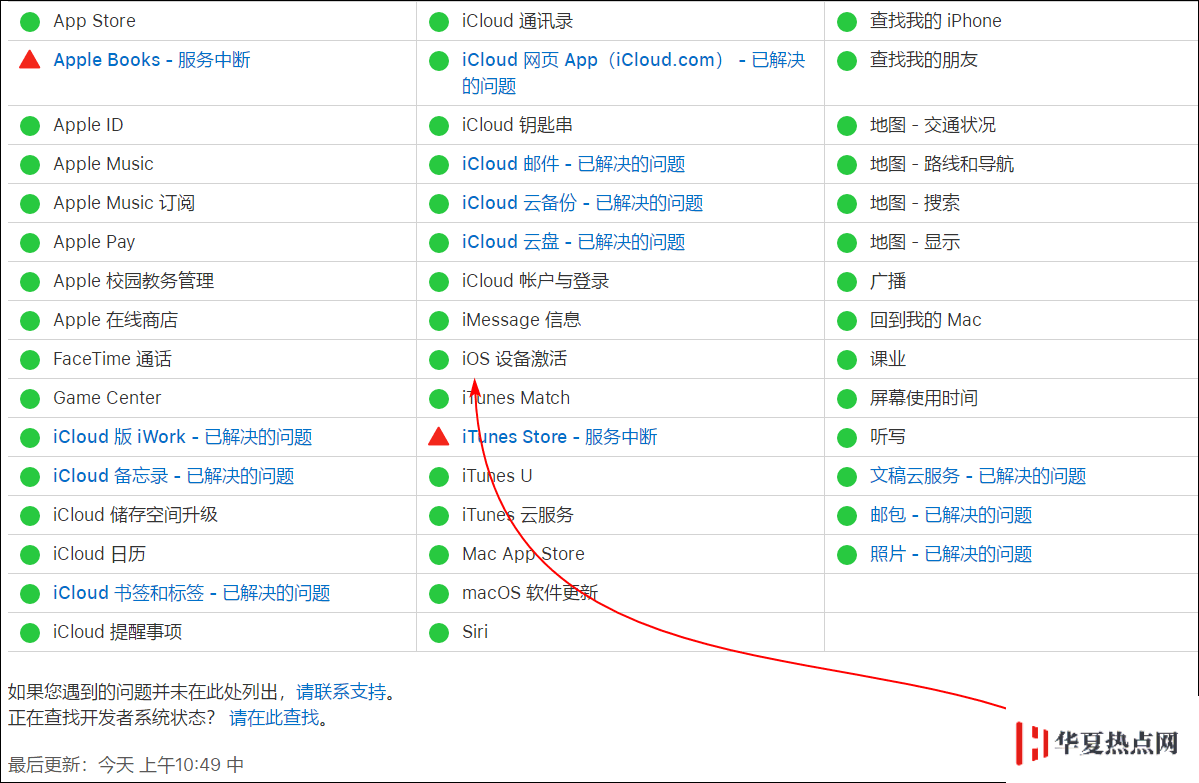Click green status dot beside FaceTime 通话
The width and height of the screenshot is (1199, 783).
[x=30, y=359]
